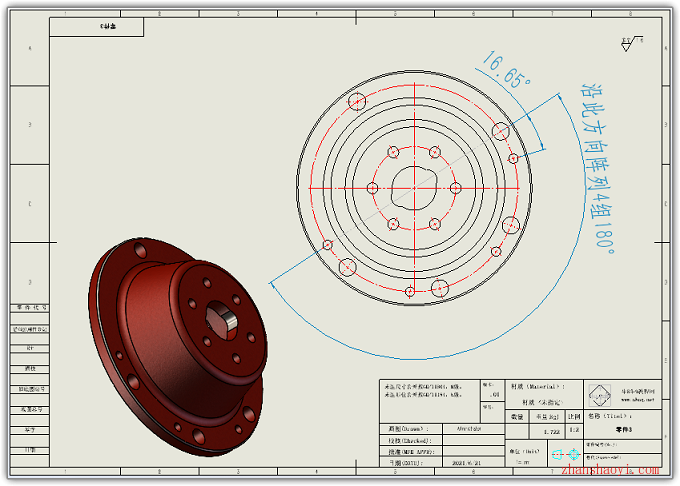This screenshot has width=680, height=486.
Task: Click the '零件代号' cell in the left margin table
Action: click(x=30, y=308)
